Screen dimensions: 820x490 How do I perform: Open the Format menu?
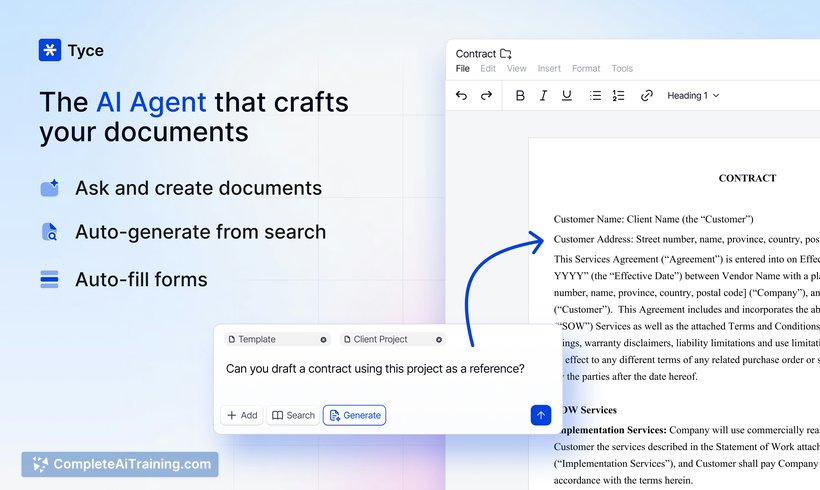[586, 69]
